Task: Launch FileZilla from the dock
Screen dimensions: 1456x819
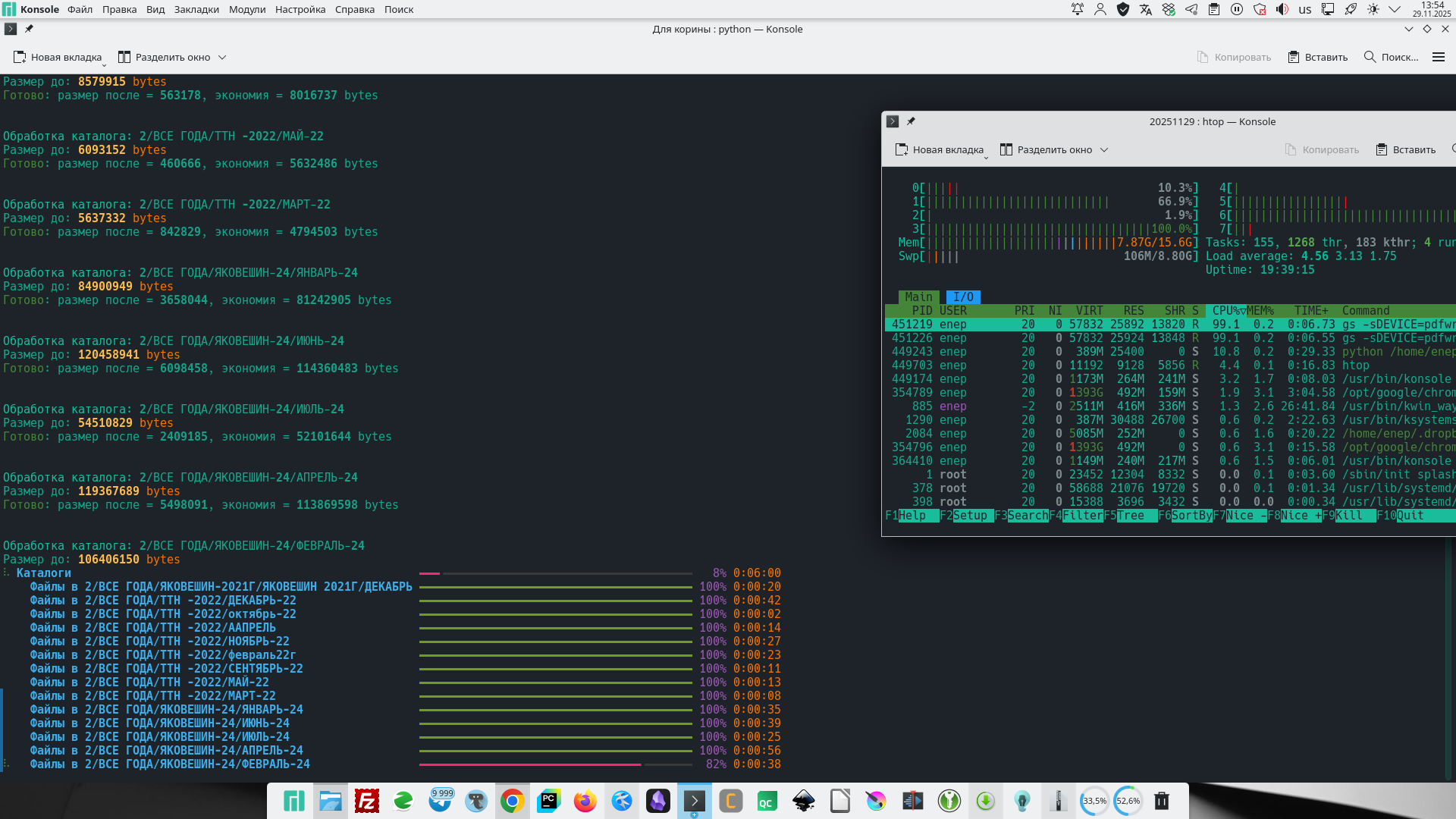Action: coord(367,801)
